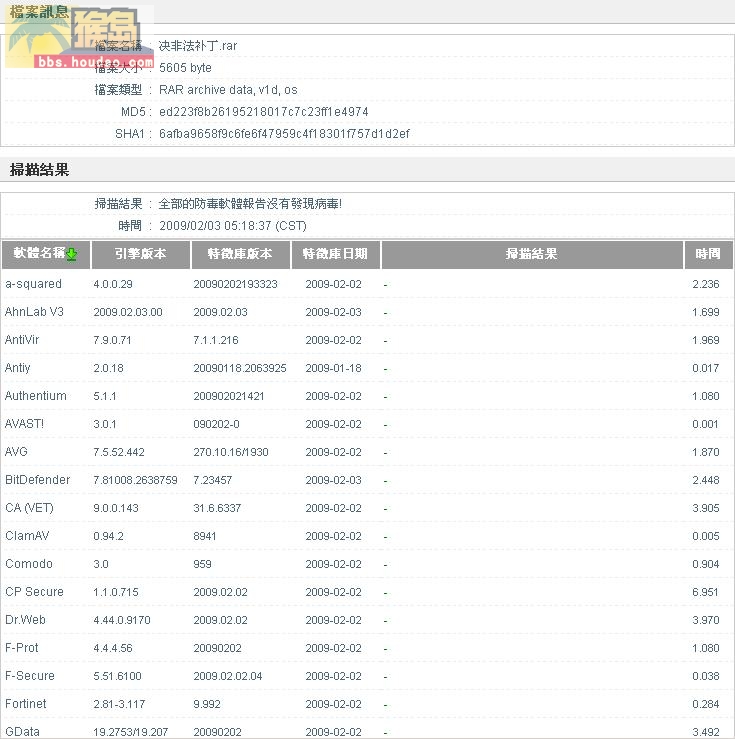Click engine version 1.1.0.715 of CP Secure

pos(116,592)
